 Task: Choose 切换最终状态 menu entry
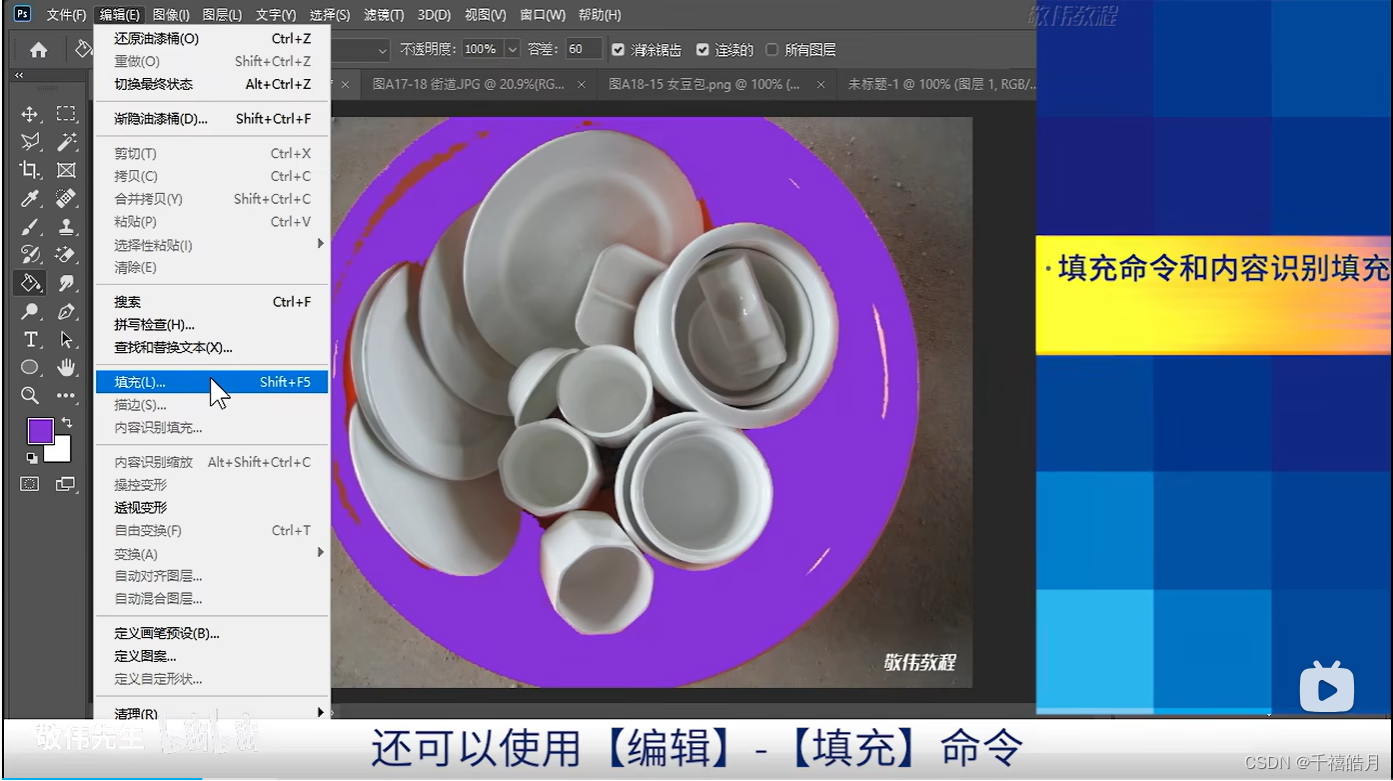pyautogui.click(x=212, y=84)
